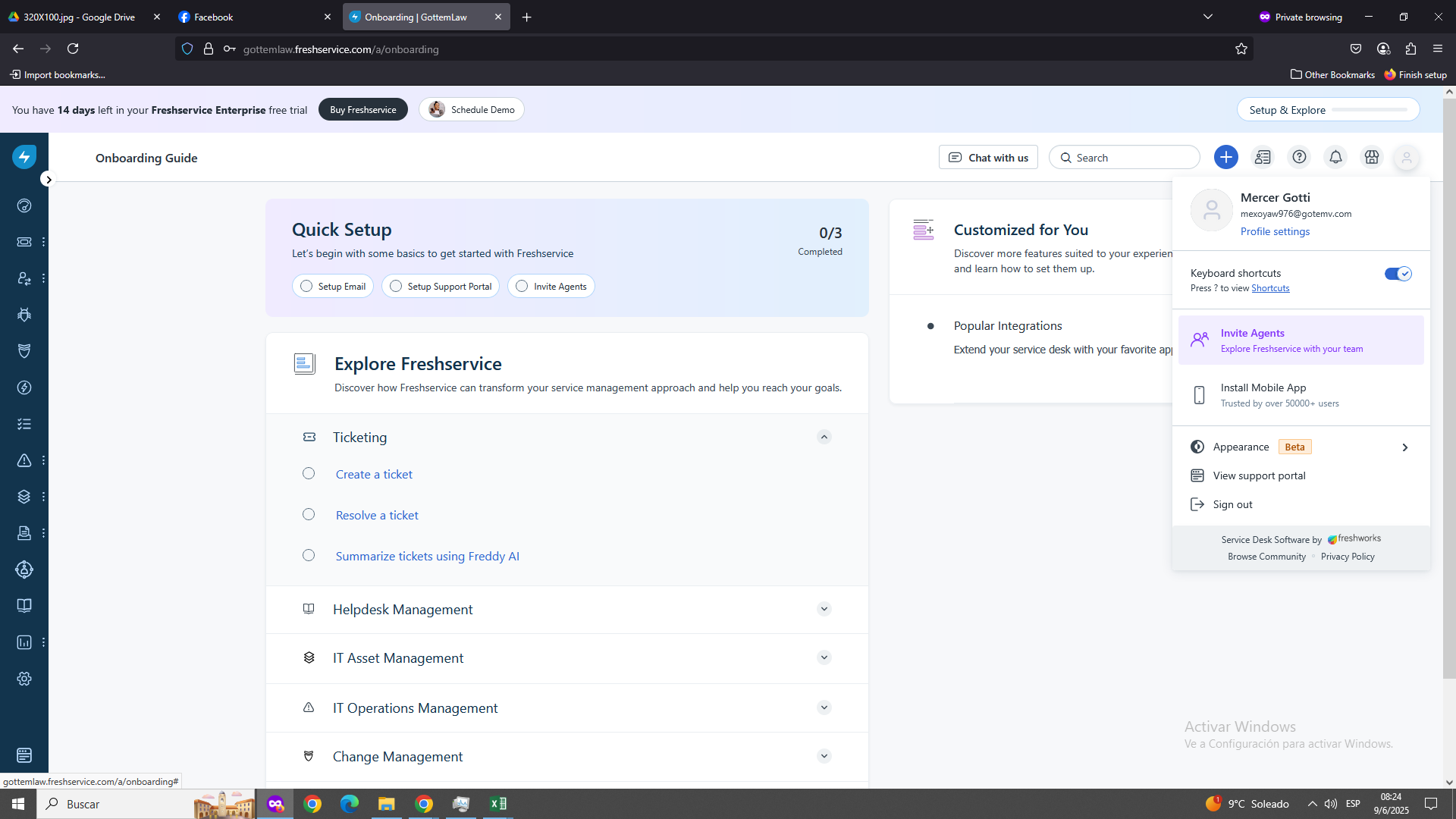The image size is (1456, 819).
Task: Expand the Change Management section
Action: pos(824,756)
